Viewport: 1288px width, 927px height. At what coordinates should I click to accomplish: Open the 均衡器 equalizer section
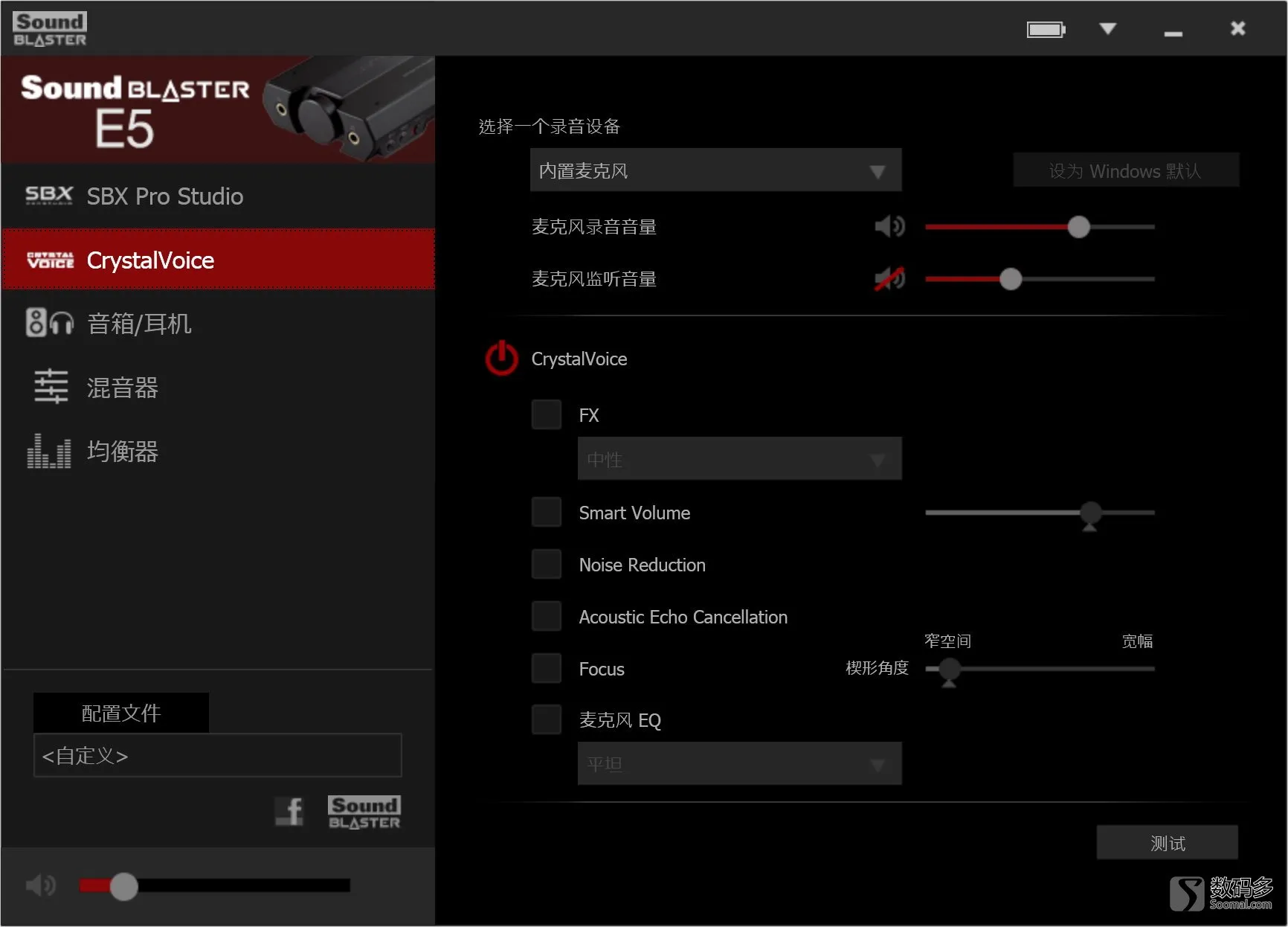point(218,452)
